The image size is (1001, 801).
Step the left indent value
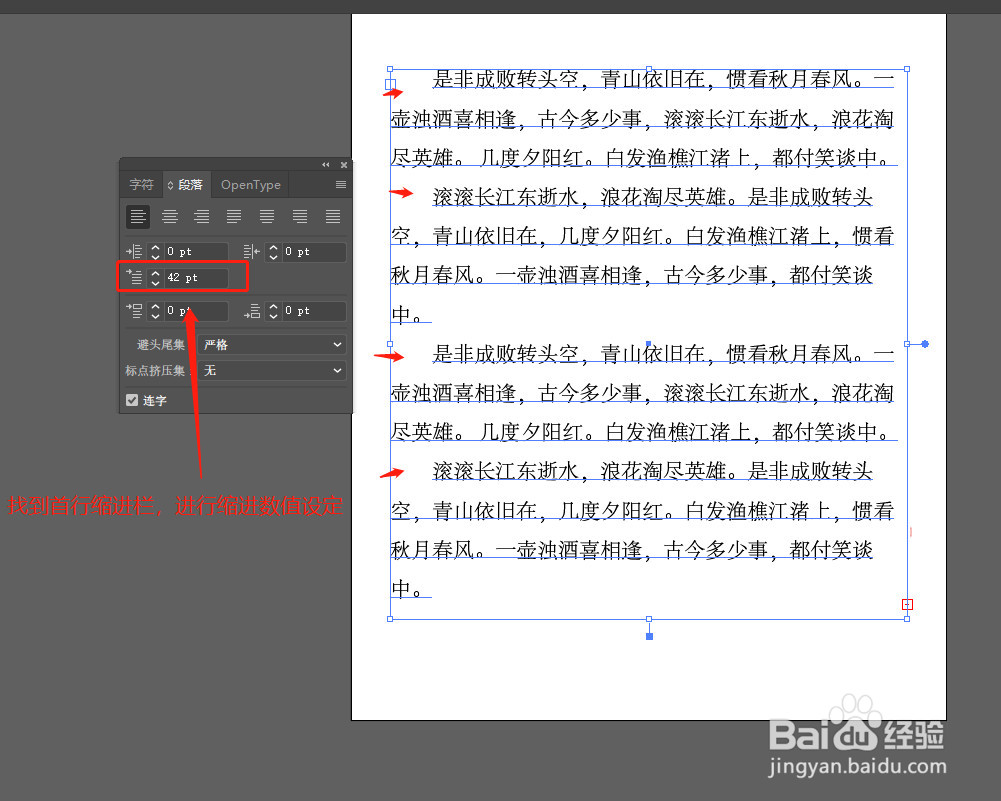coord(155,251)
